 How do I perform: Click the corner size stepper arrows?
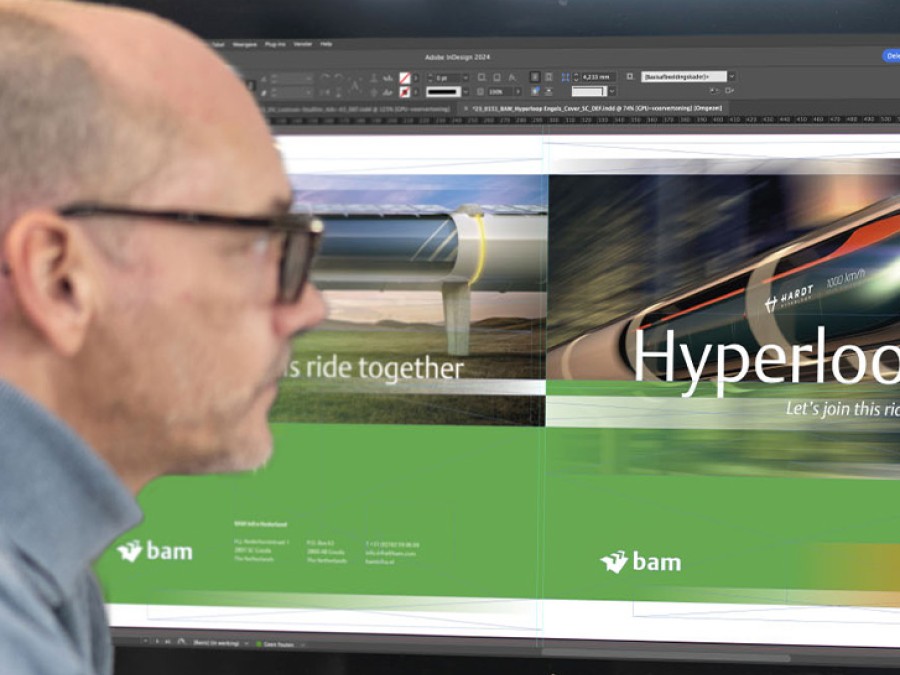pyautogui.click(x=576, y=76)
